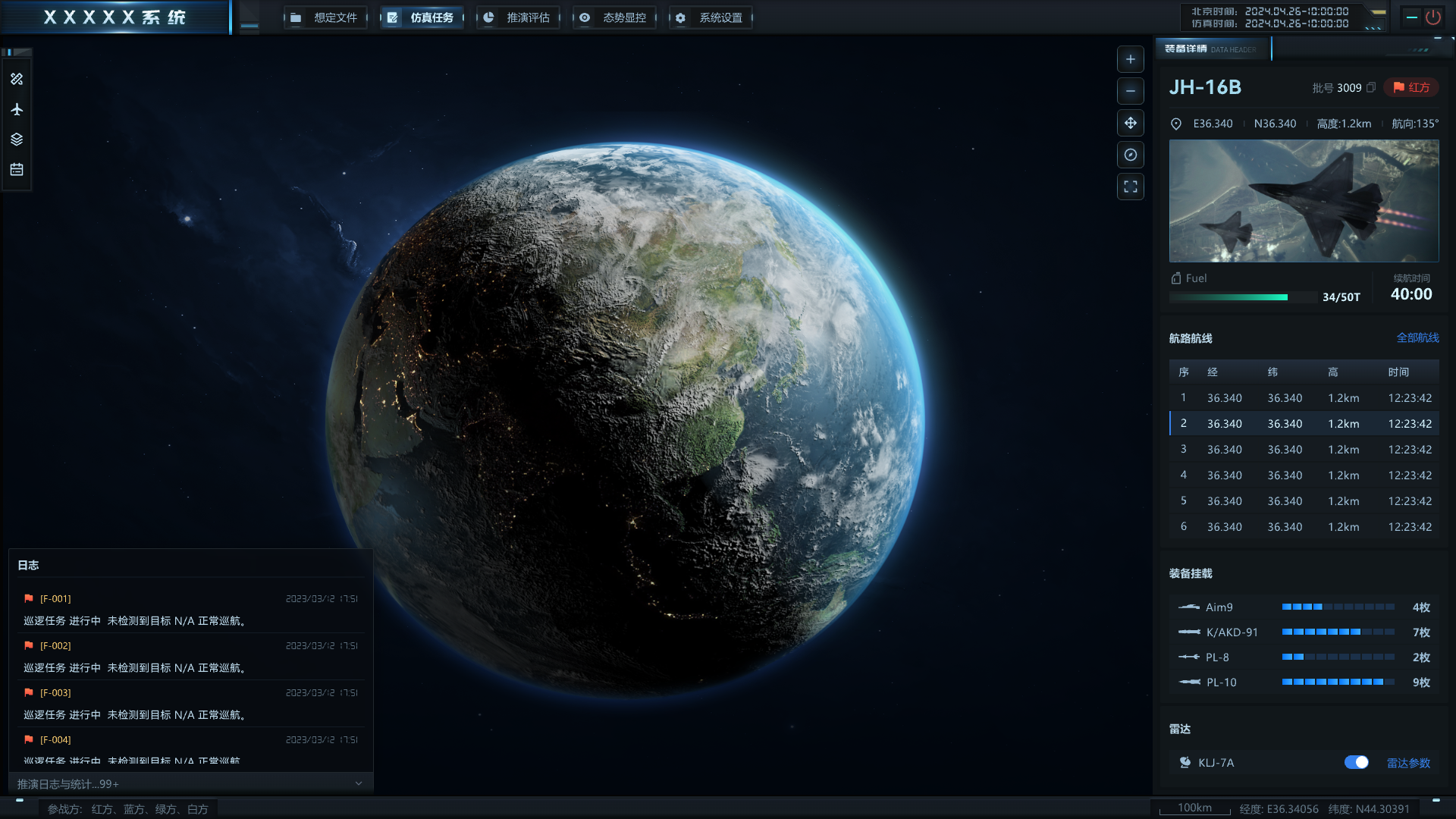Open the 想定文件 menu tab
This screenshot has height=819, width=1456.
(x=325, y=17)
